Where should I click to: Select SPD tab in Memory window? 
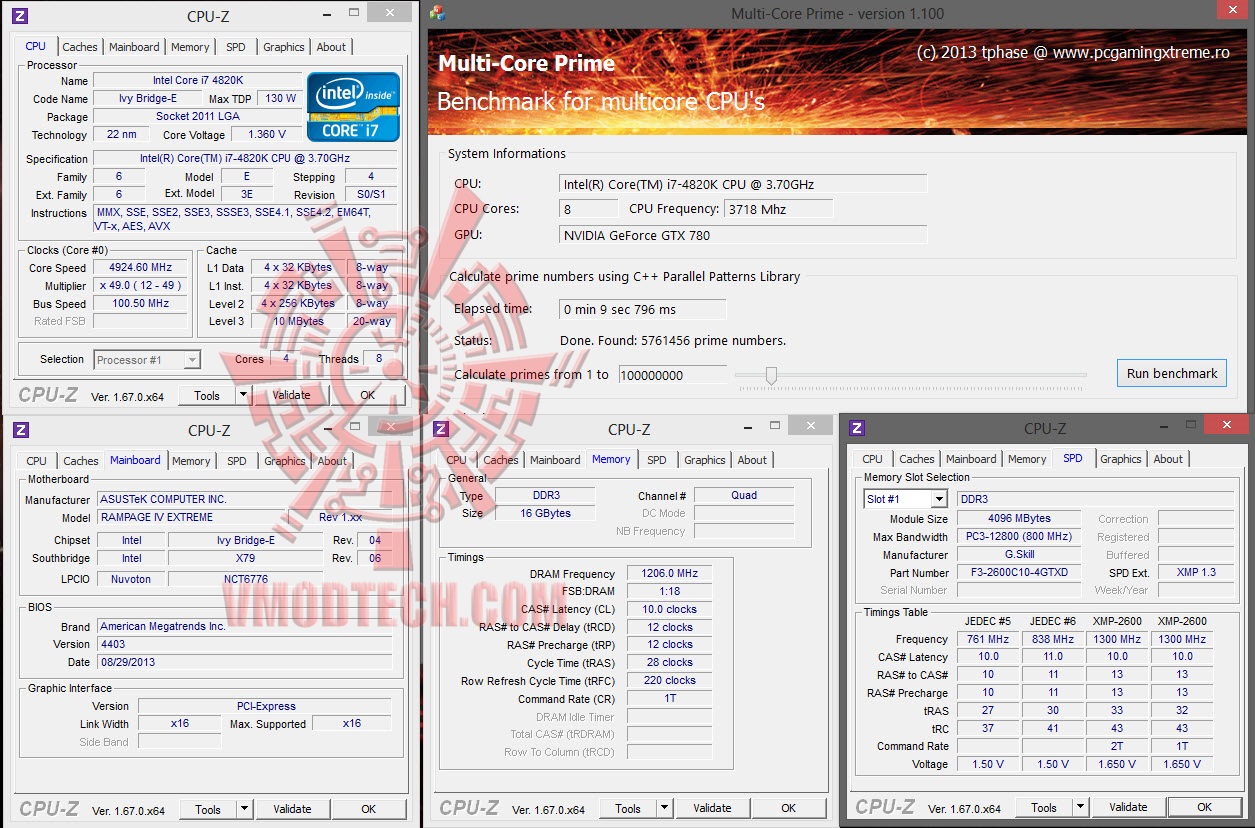click(656, 460)
